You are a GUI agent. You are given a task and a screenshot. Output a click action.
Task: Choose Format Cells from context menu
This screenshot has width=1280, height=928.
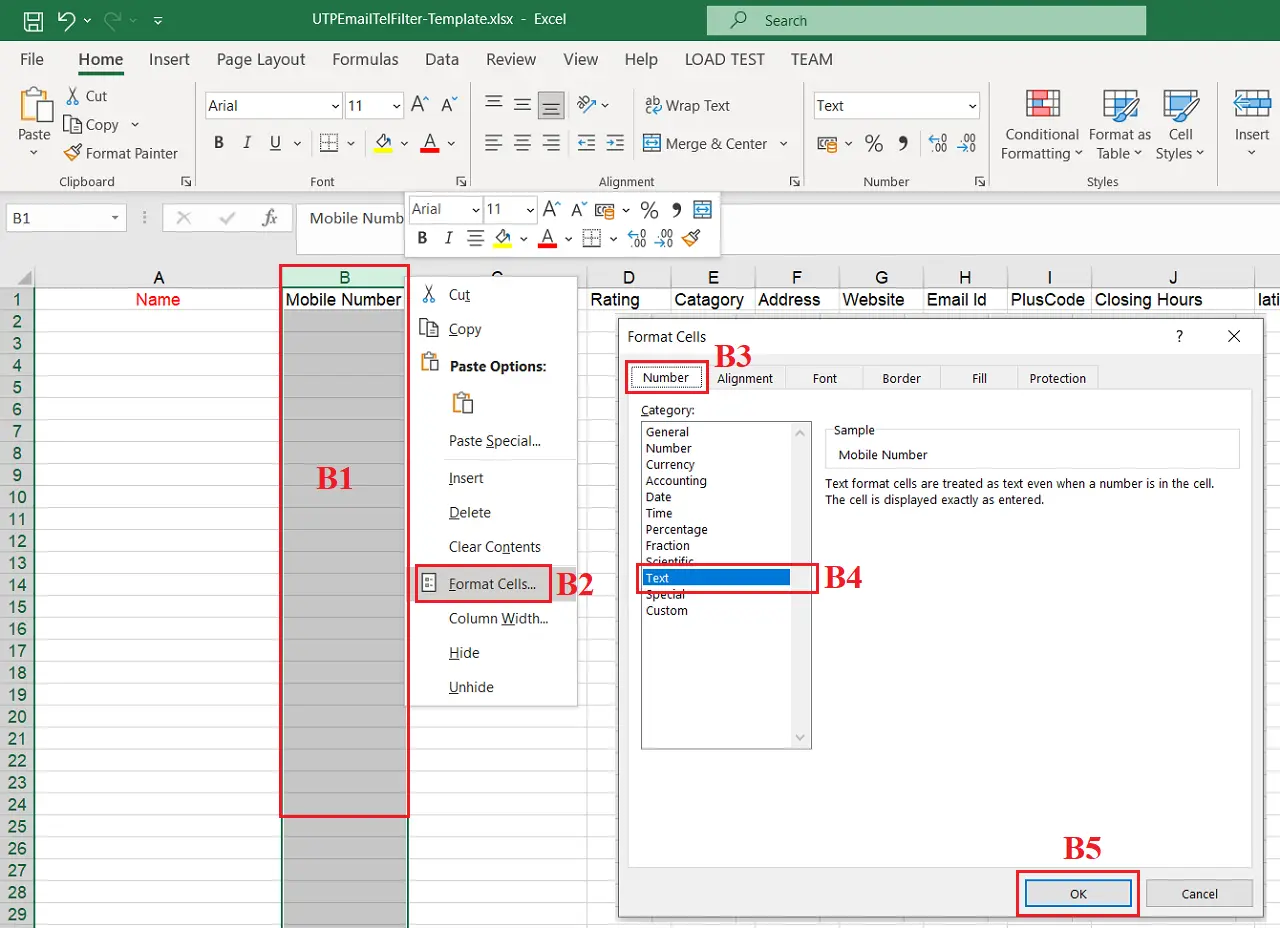point(492,584)
